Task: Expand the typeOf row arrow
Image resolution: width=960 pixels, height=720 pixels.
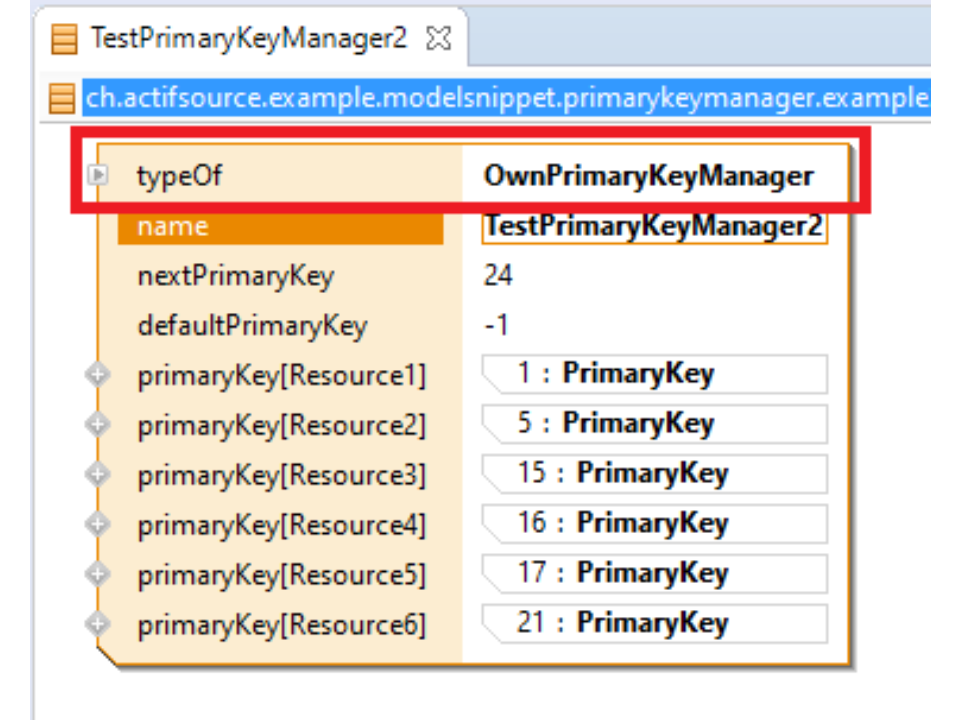Action: 97,176
